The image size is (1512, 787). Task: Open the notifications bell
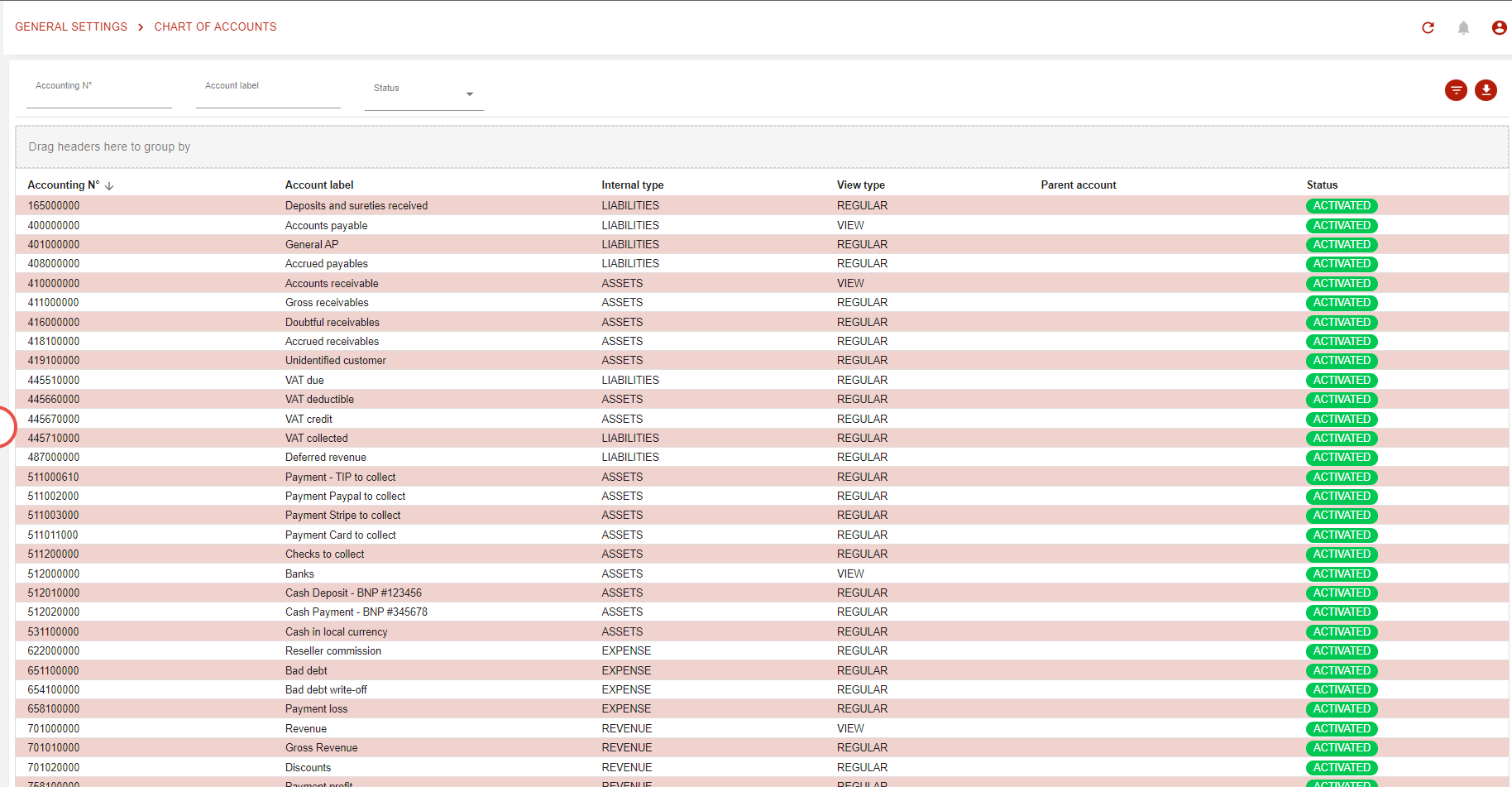pyautogui.click(x=1463, y=27)
